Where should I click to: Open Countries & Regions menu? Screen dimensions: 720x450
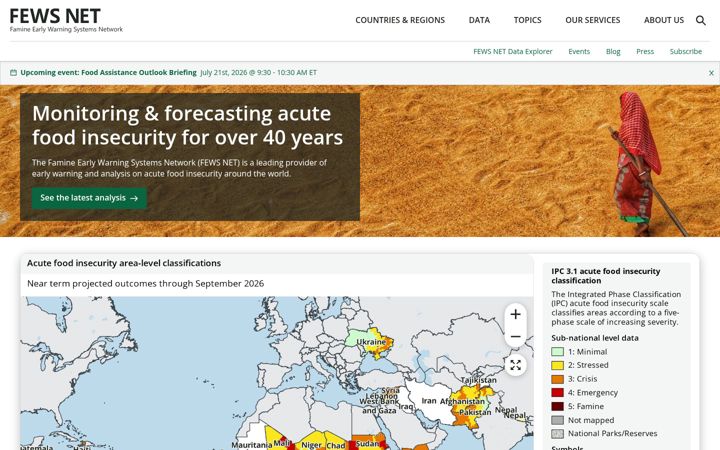400,20
